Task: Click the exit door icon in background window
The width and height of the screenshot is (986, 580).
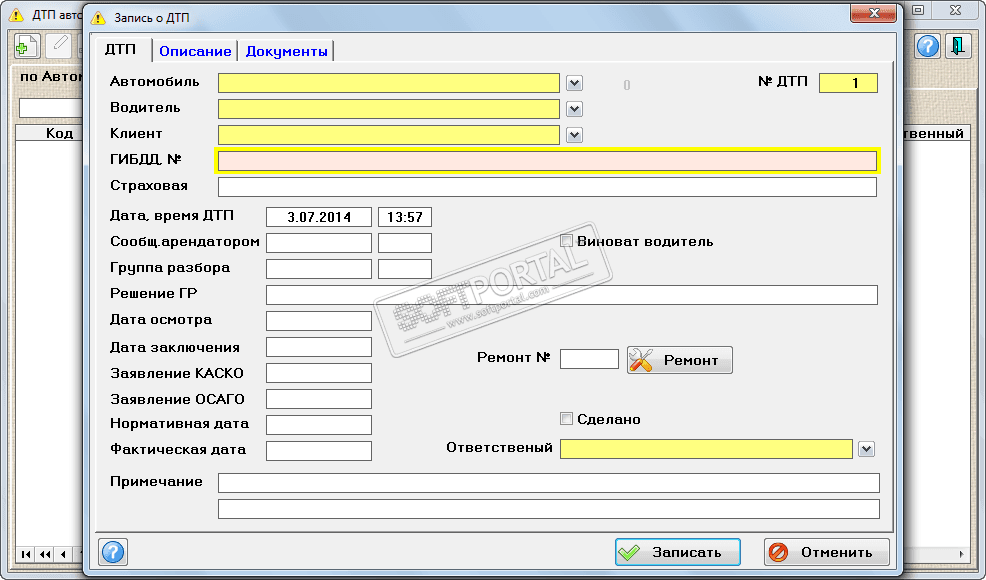Action: tap(958, 46)
